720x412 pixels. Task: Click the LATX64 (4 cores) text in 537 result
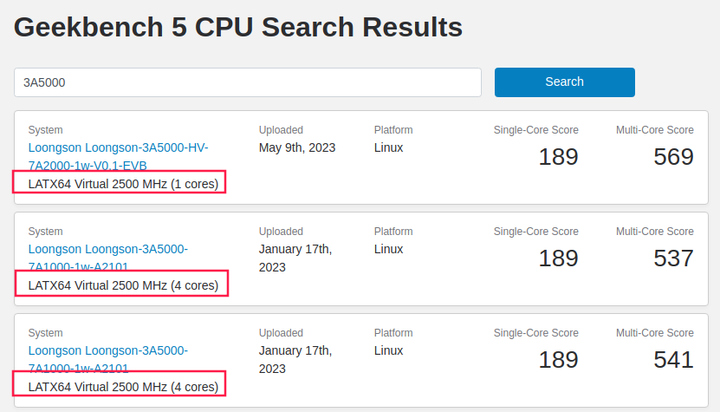(x=123, y=285)
